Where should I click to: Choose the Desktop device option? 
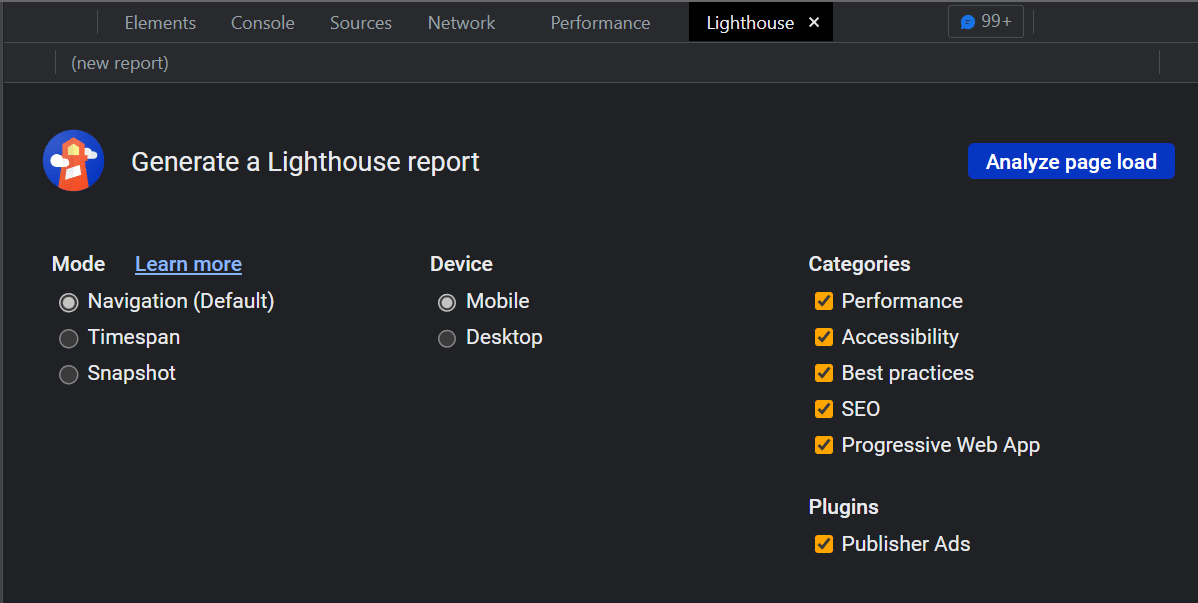(x=447, y=338)
